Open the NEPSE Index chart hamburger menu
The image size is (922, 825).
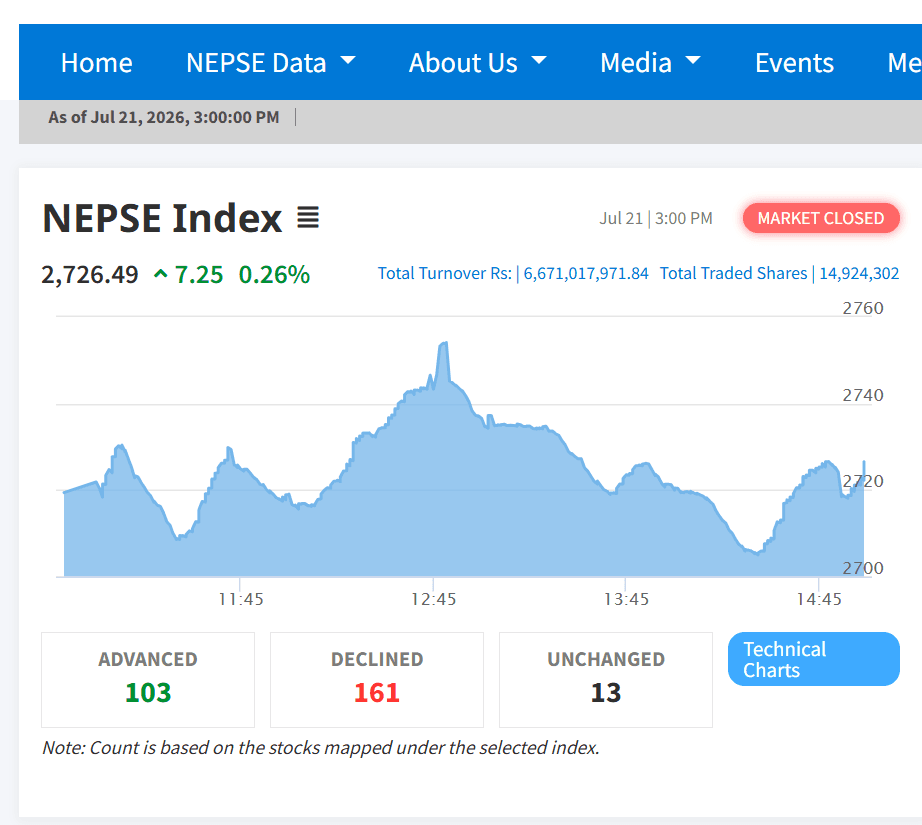(308, 218)
